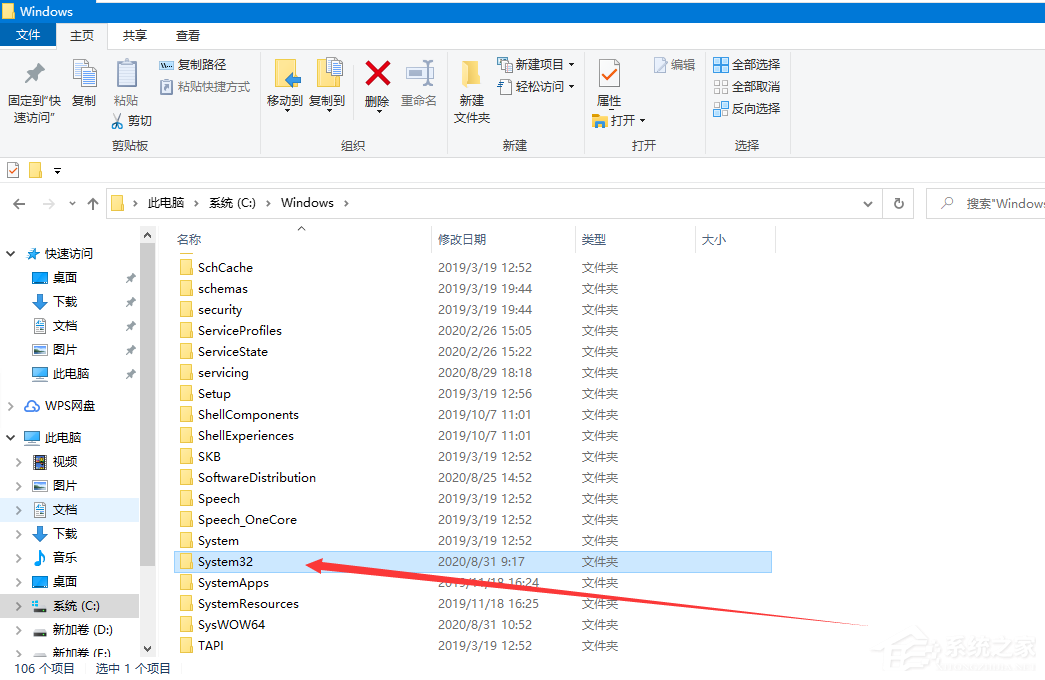Navigate up using the up-arrow icon
This screenshot has height=680, width=1045.
tap(93, 203)
